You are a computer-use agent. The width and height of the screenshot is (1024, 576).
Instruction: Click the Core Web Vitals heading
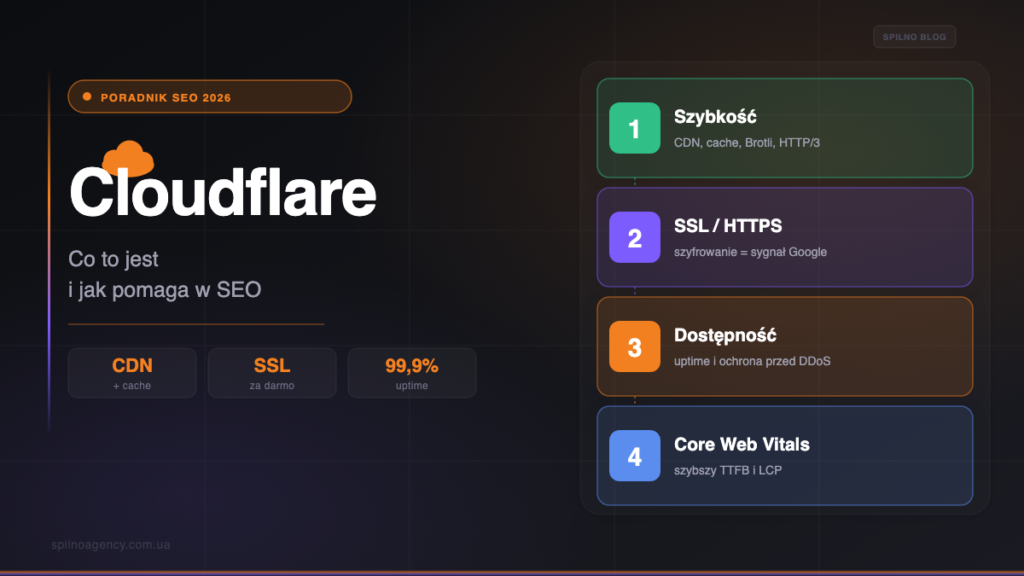pyautogui.click(x=741, y=444)
